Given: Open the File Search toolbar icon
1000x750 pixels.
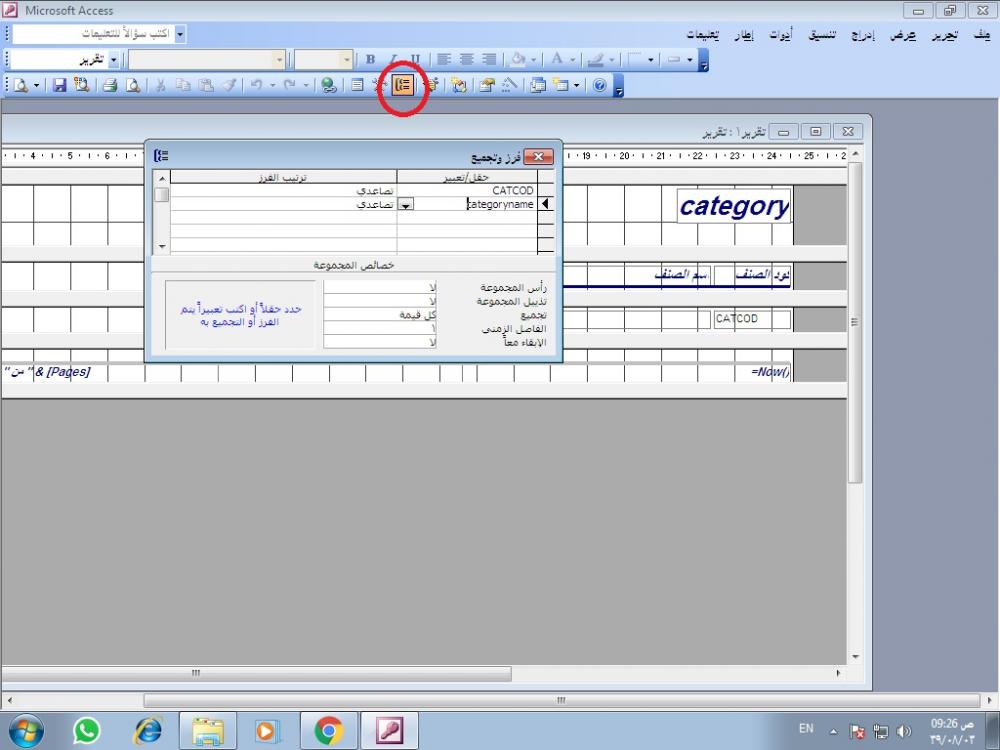Looking at the screenshot, I should click(82, 85).
